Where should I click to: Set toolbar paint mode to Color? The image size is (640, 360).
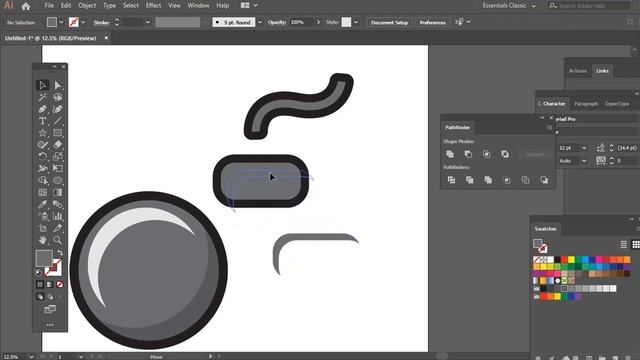tap(40, 284)
